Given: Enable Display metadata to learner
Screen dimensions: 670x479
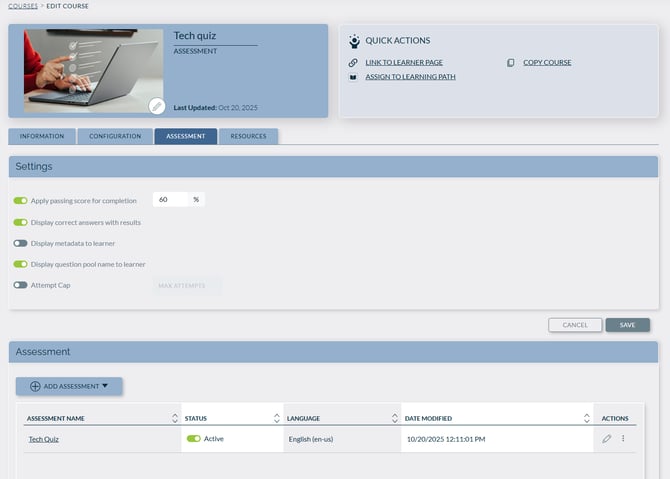Looking at the screenshot, I should [x=20, y=243].
